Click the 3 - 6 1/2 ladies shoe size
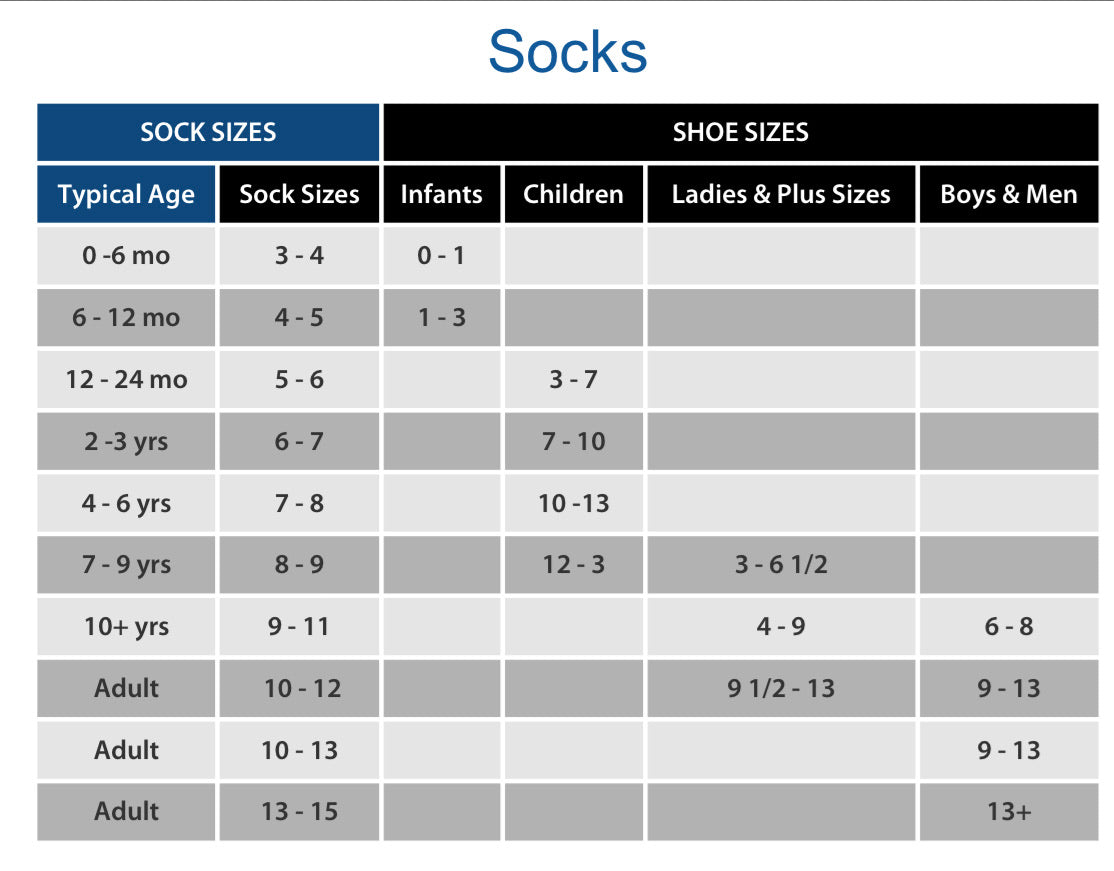Image resolution: width=1114 pixels, height=871 pixels. tap(781, 565)
